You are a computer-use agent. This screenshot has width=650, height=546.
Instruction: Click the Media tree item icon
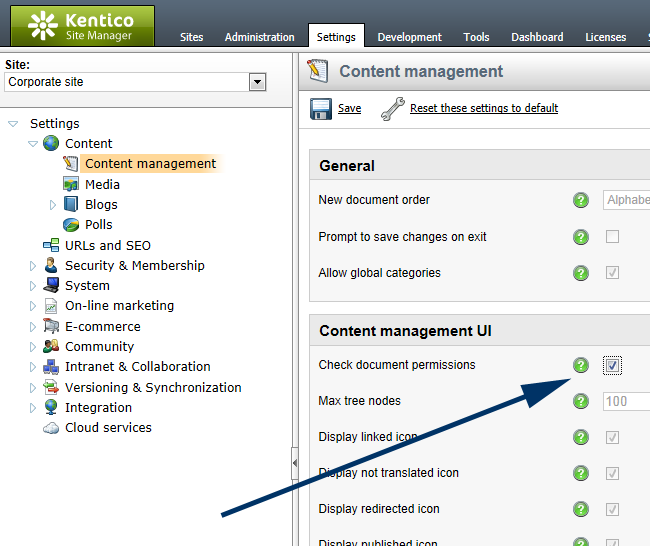click(x=71, y=184)
